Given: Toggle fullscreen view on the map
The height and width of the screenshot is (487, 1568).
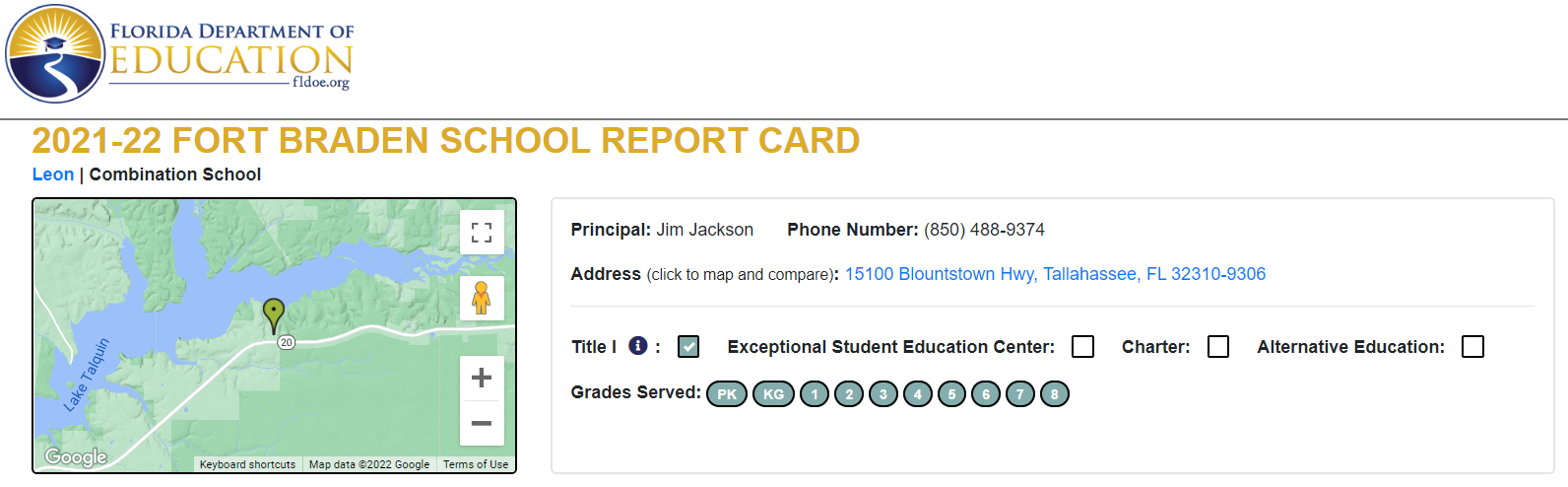Looking at the screenshot, I should click(482, 233).
